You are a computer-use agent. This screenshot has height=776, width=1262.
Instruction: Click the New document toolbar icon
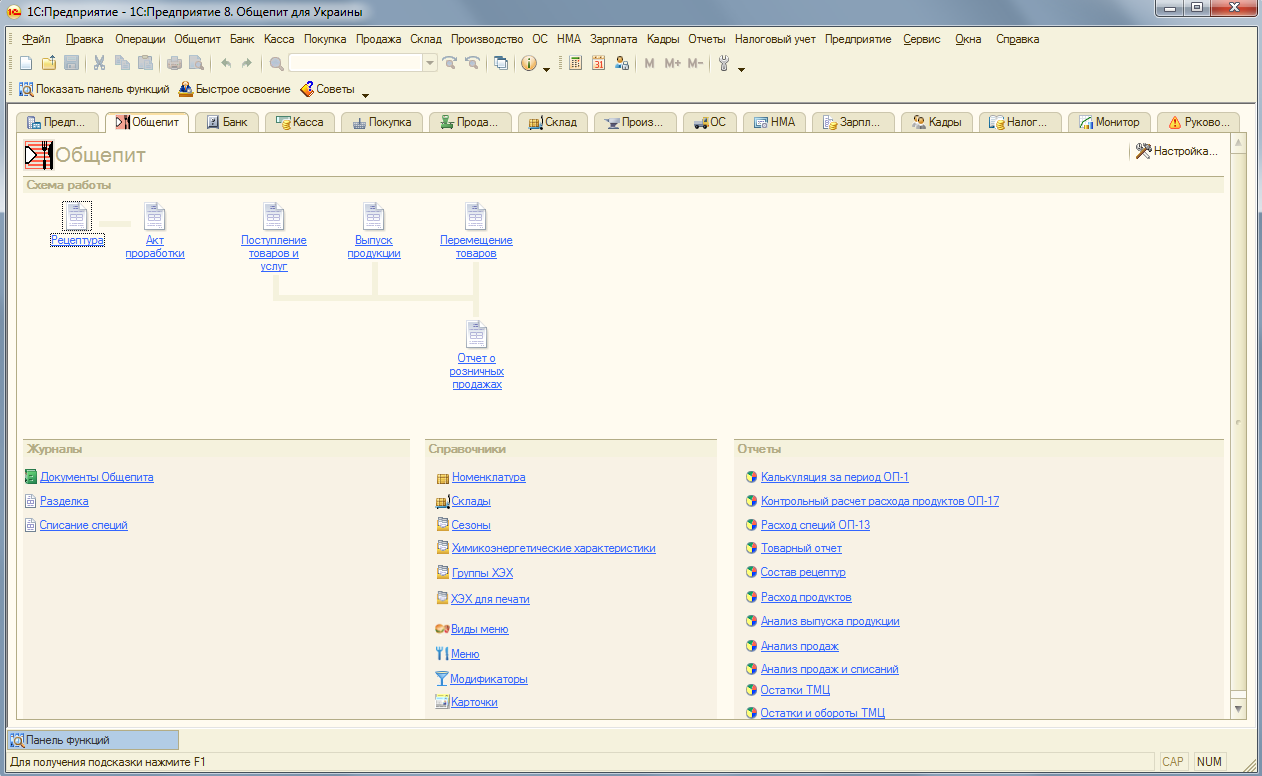coord(26,63)
